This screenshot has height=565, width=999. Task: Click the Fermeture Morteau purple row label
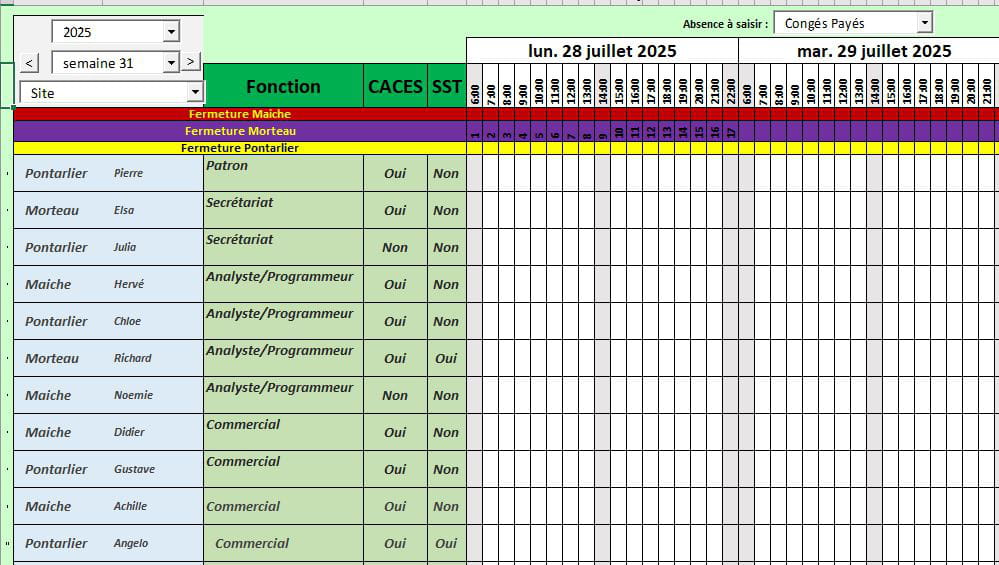coord(240,131)
